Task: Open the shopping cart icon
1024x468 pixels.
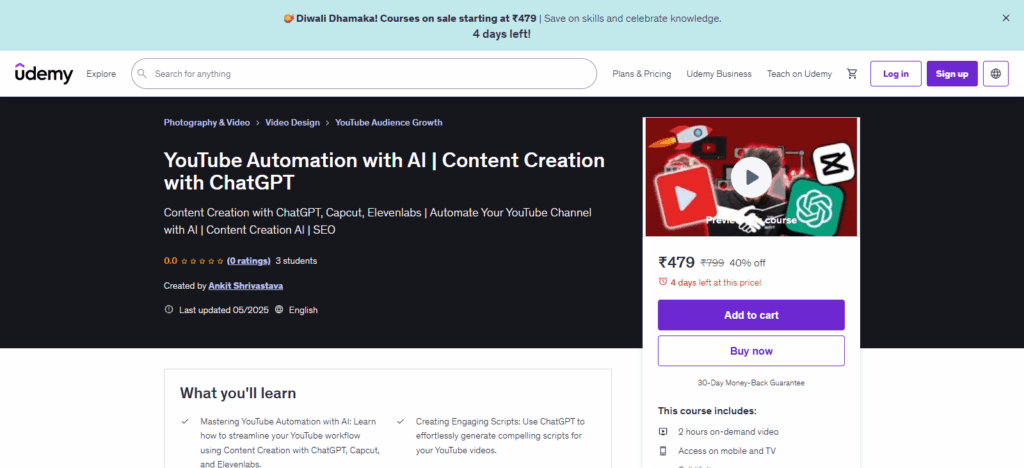Action: pos(852,74)
